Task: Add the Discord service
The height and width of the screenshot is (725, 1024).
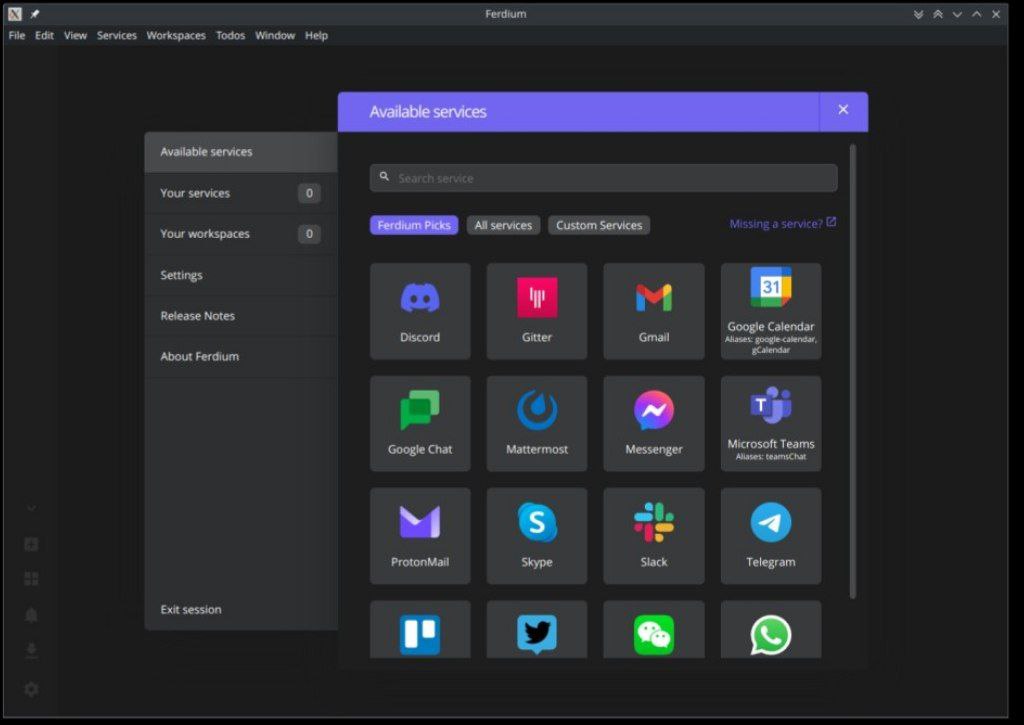Action: coord(420,311)
